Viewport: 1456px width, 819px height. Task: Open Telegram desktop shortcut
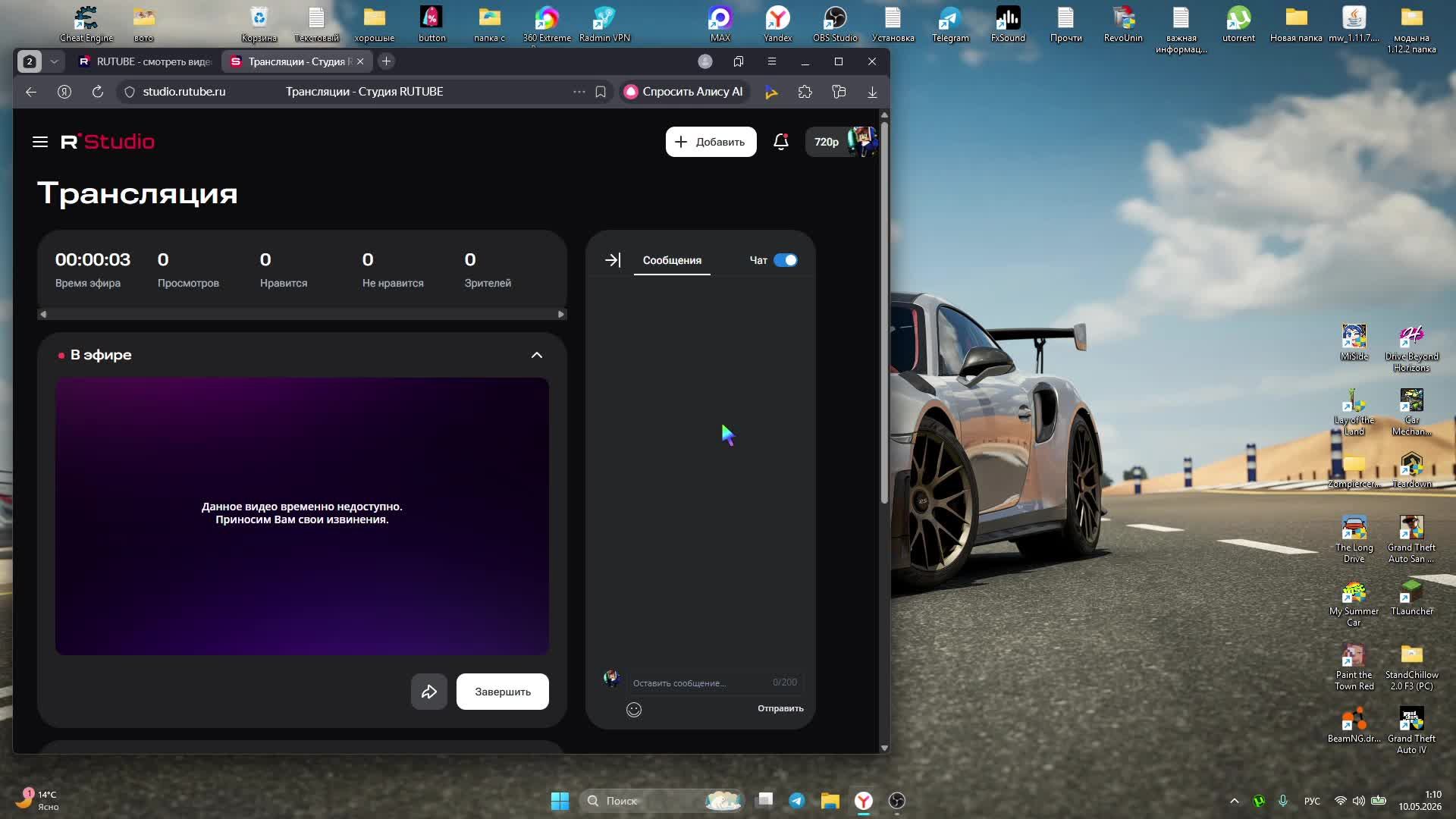pos(950,24)
